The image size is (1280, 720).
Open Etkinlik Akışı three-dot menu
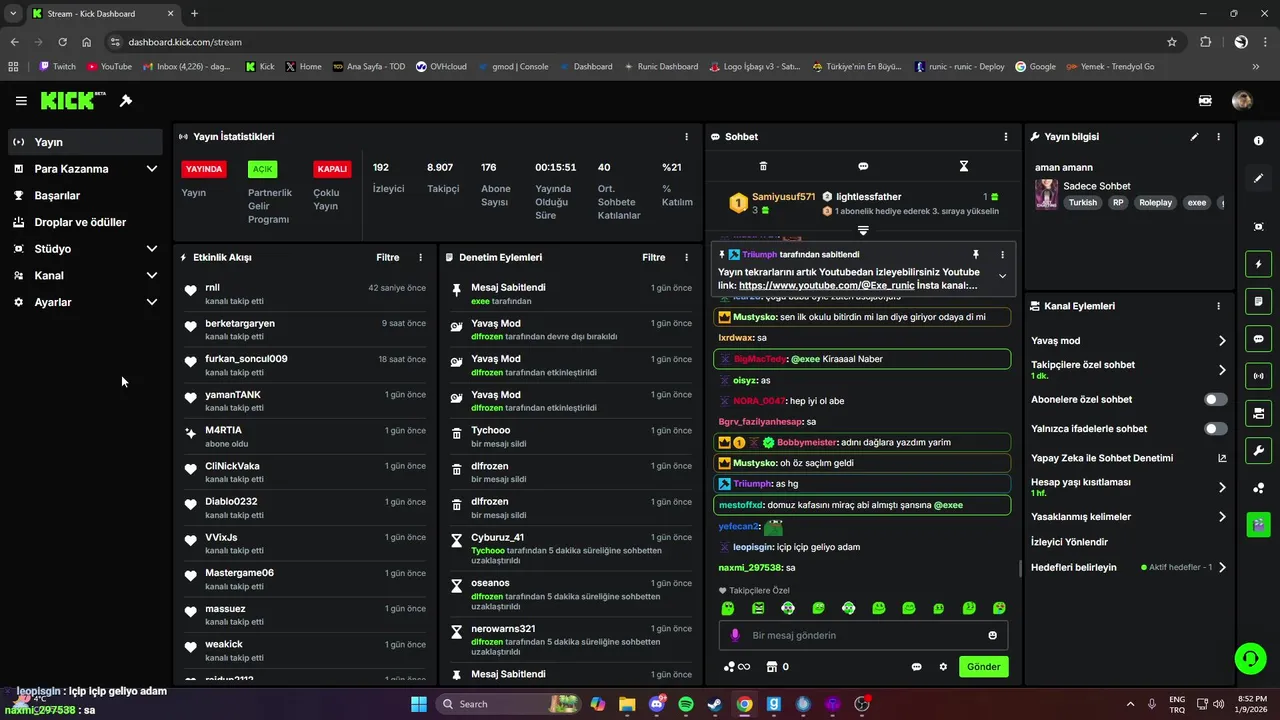click(420, 257)
